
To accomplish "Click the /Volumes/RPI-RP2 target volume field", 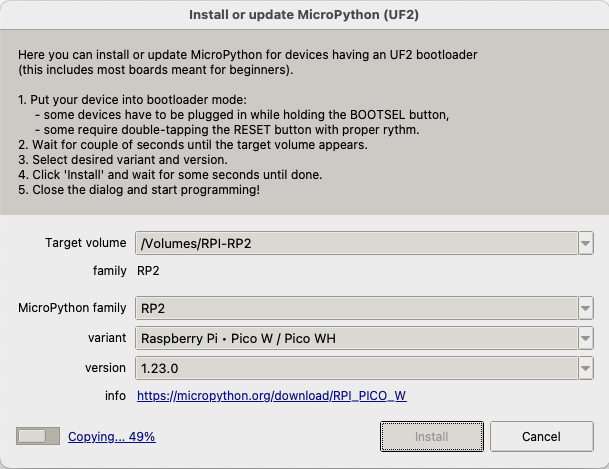I will (355, 243).
